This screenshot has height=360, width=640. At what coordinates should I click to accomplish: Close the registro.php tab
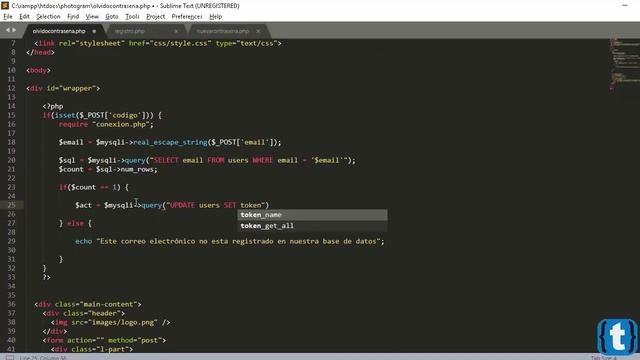click(x=176, y=31)
